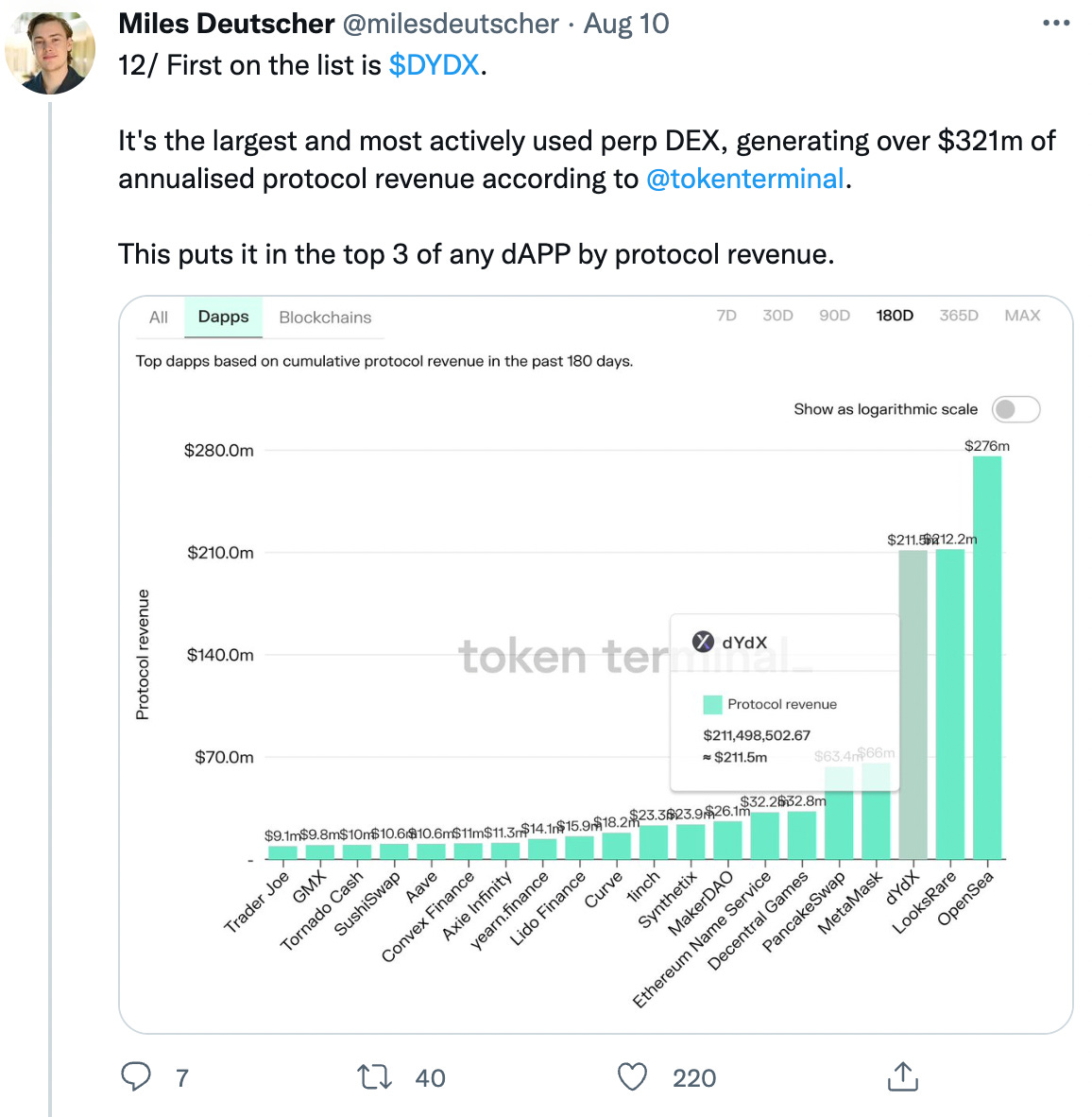The width and height of the screenshot is (1092, 1117).
Task: Open the @milesdeutscher handle link
Action: click(451, 25)
